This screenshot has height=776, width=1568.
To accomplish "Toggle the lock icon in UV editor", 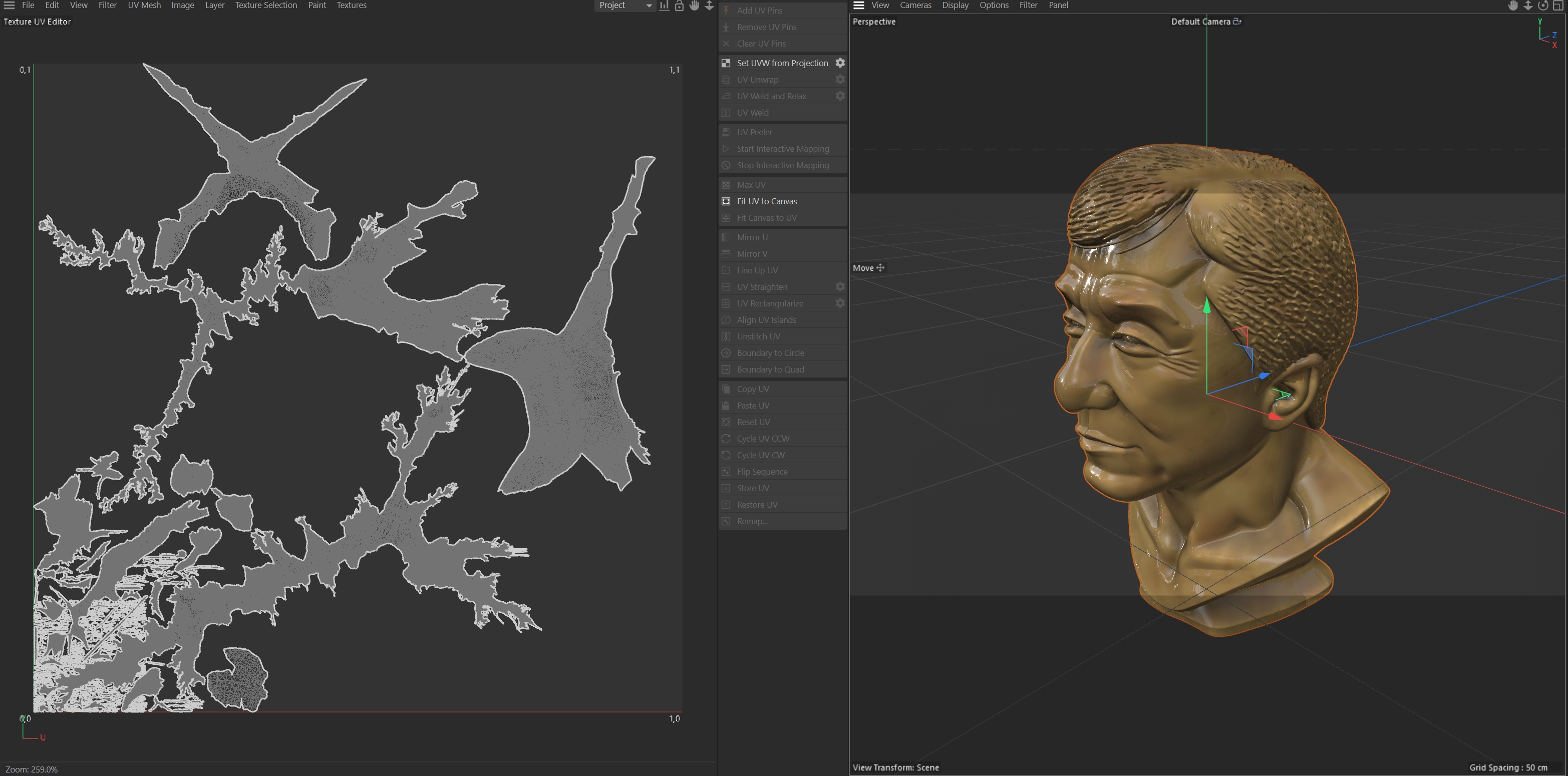I will [x=679, y=6].
